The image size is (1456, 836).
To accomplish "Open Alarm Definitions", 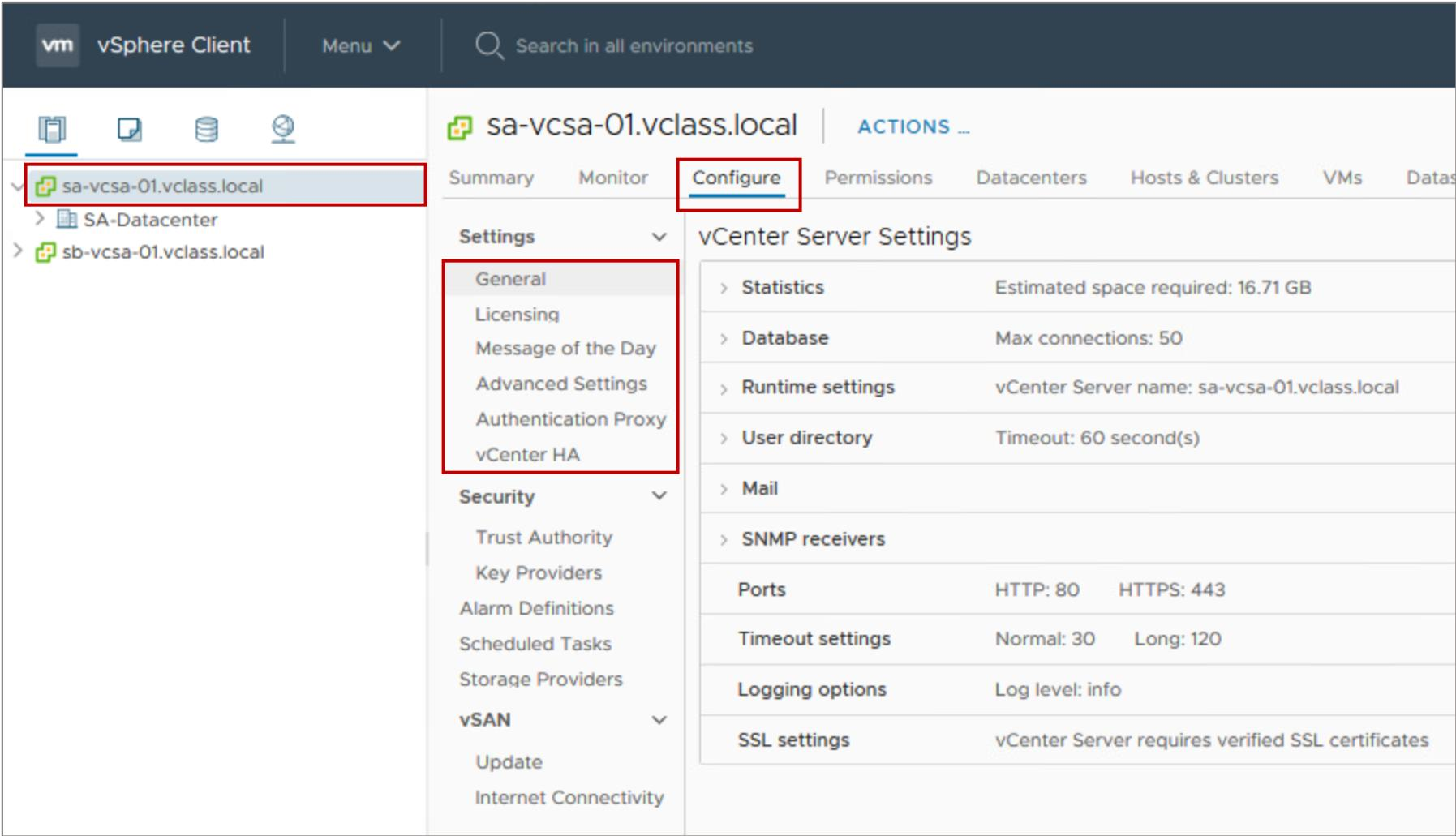I will click(536, 608).
